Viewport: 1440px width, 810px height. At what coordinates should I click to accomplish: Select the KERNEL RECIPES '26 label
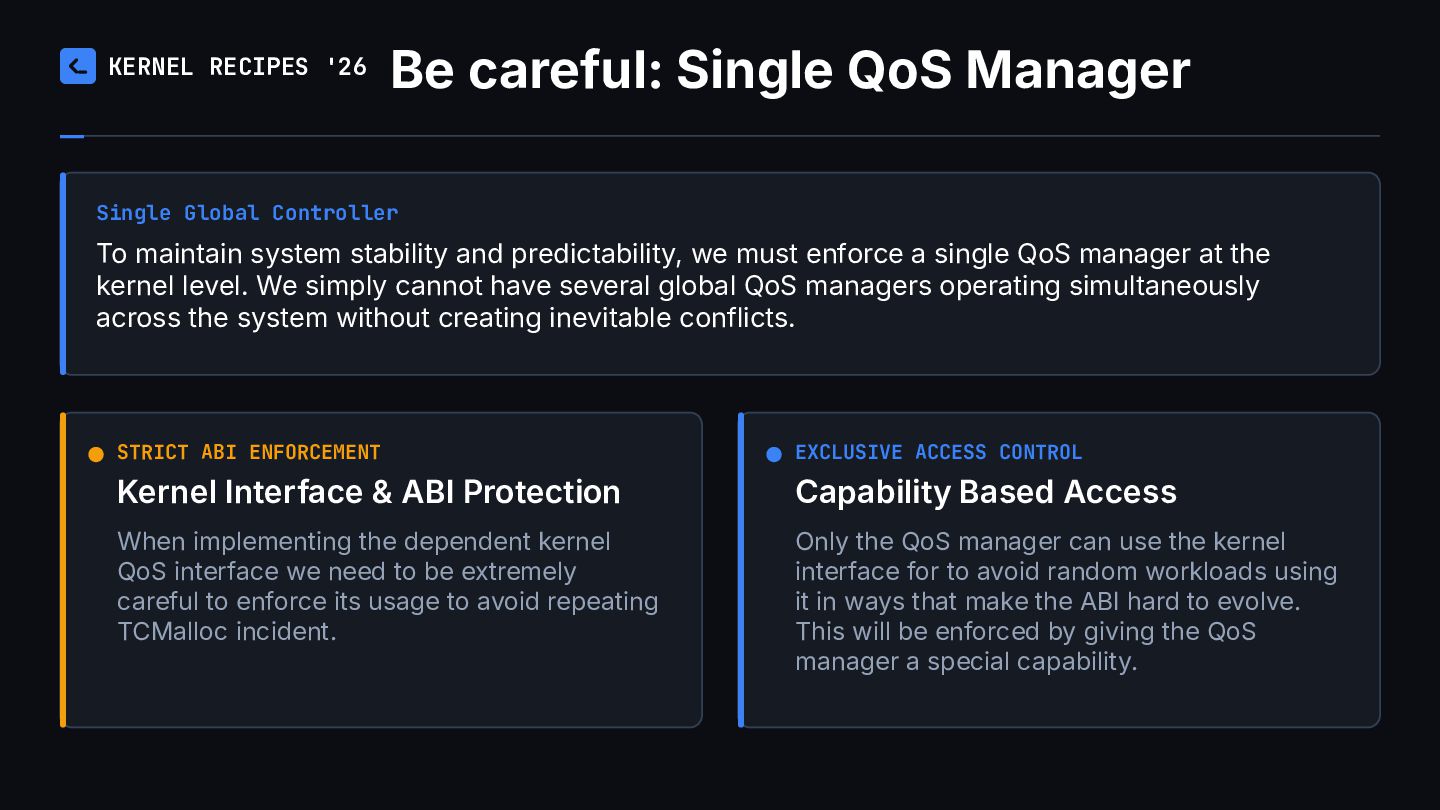(x=238, y=67)
